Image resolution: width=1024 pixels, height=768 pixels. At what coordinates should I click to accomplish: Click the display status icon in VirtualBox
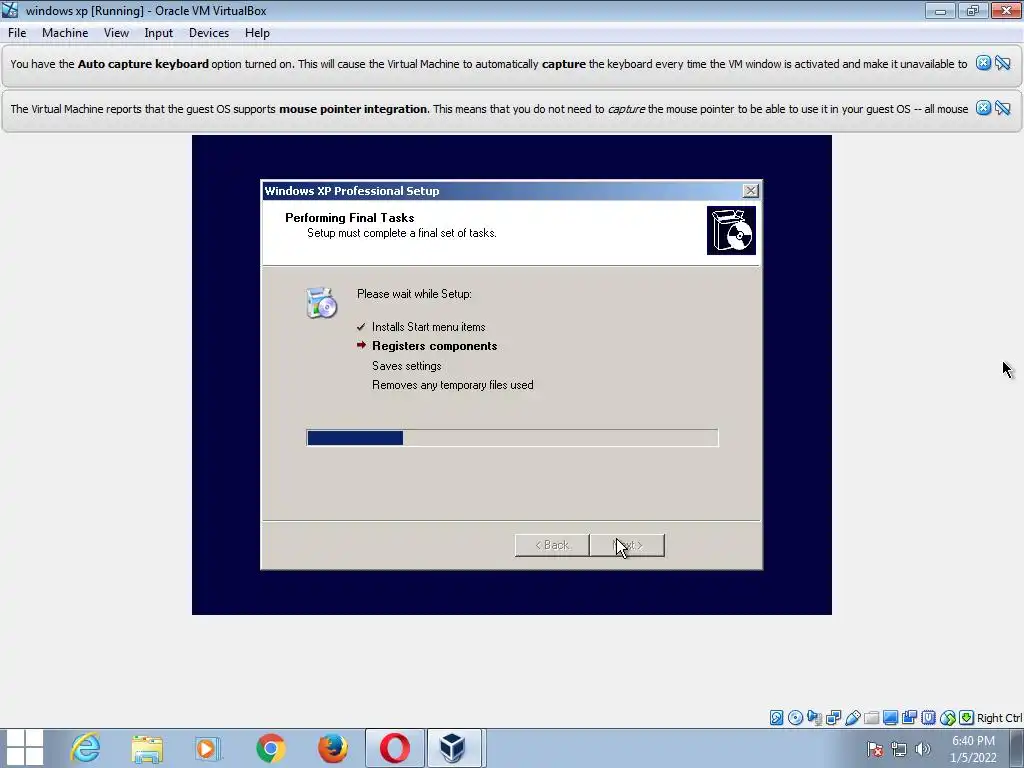coord(890,718)
